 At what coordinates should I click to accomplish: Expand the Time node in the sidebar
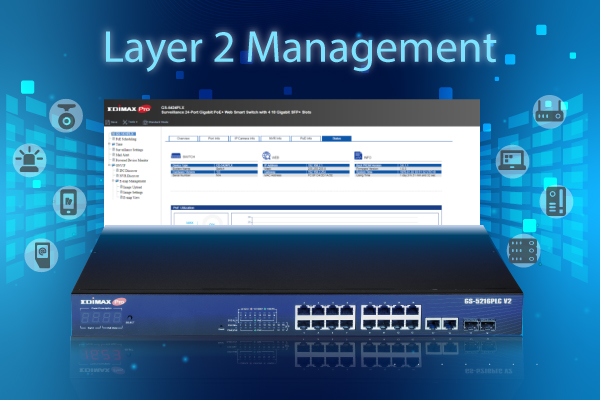[x=110, y=144]
